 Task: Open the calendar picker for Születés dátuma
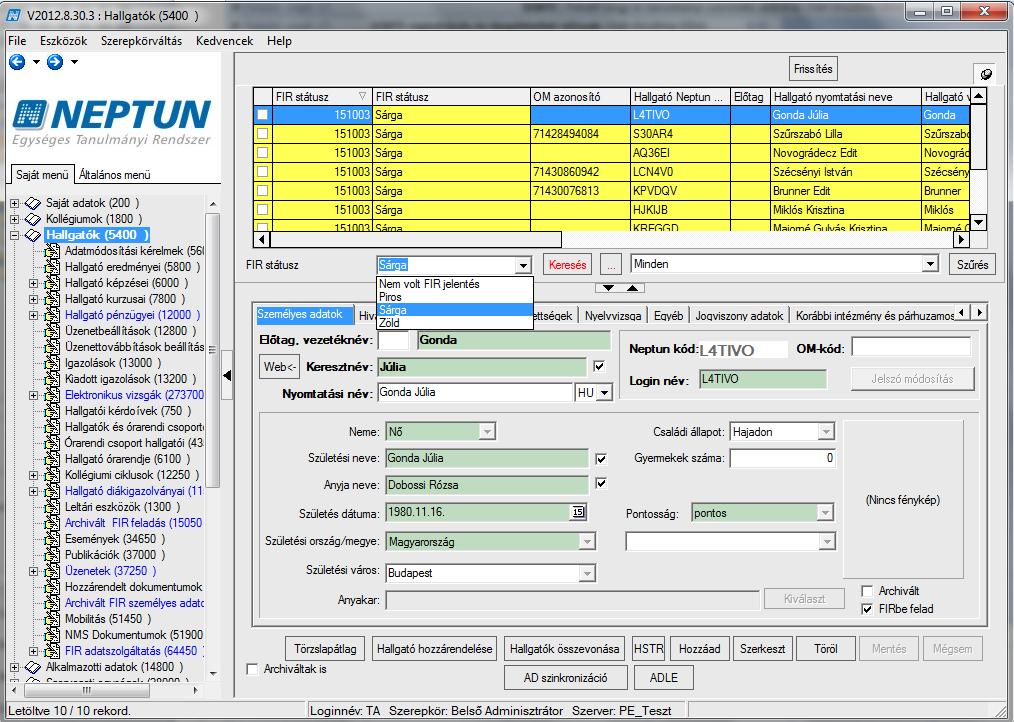578,512
